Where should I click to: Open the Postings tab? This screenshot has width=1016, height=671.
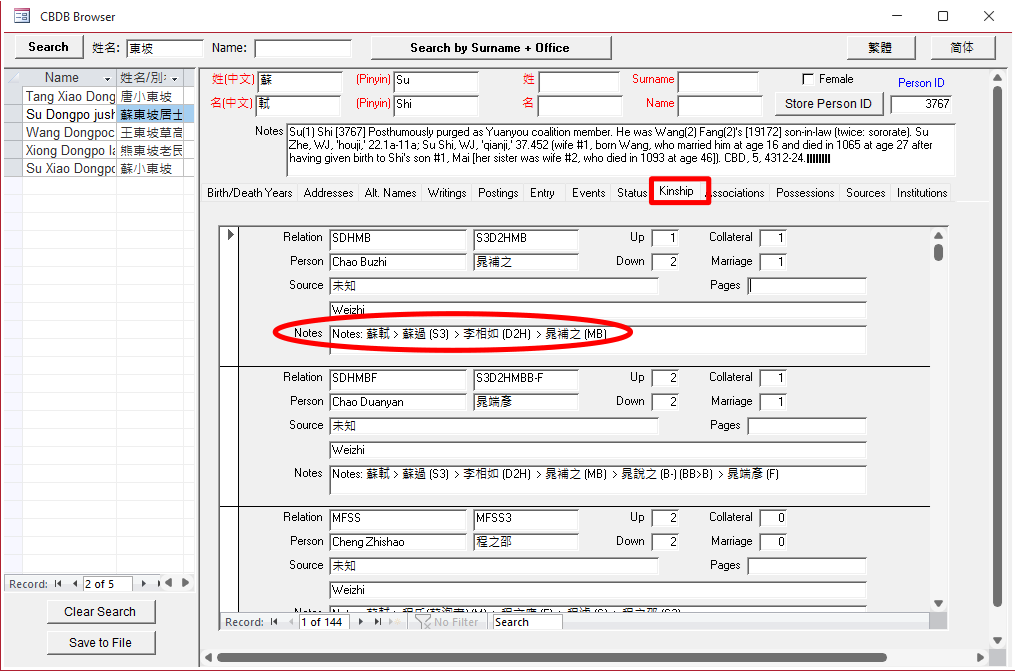[x=498, y=193]
